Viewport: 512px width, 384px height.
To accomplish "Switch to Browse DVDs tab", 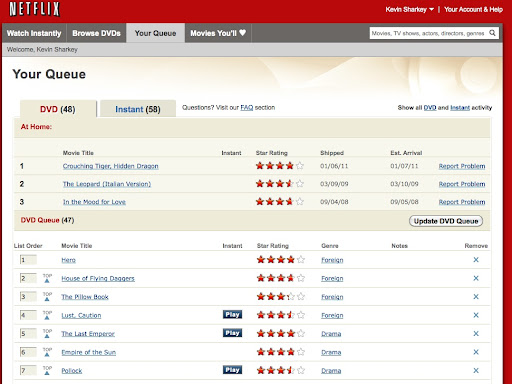I will tap(96, 33).
